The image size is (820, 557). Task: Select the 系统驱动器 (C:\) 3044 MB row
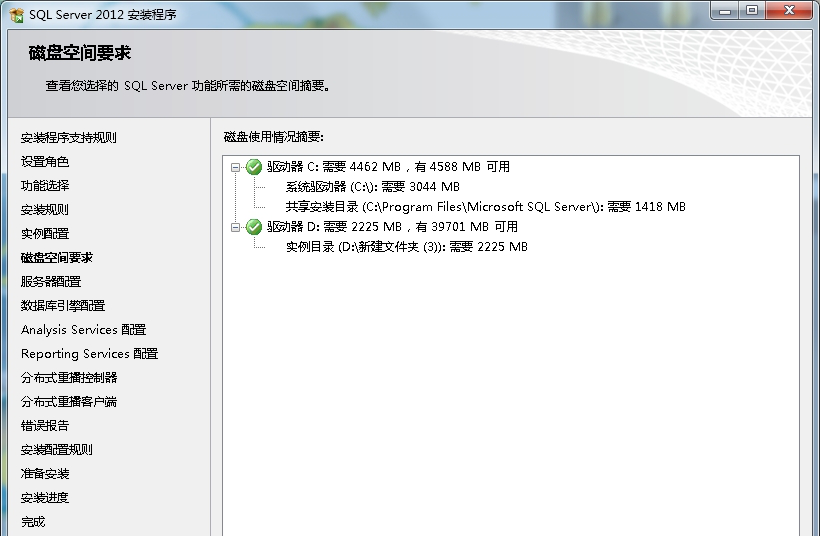point(373,187)
